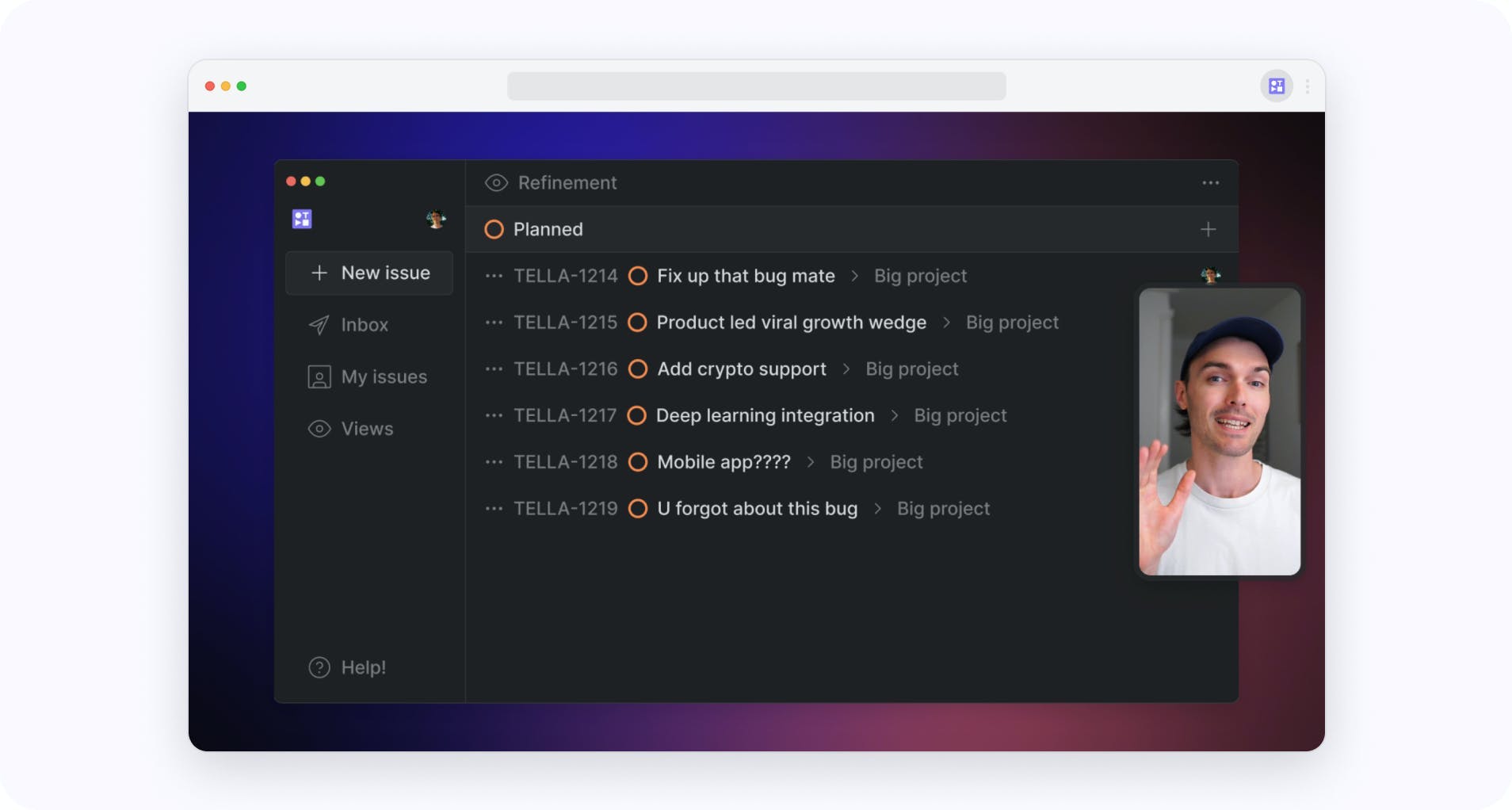Open options dots for TELLA-1214
This screenshot has width=1512, height=810.
click(494, 276)
